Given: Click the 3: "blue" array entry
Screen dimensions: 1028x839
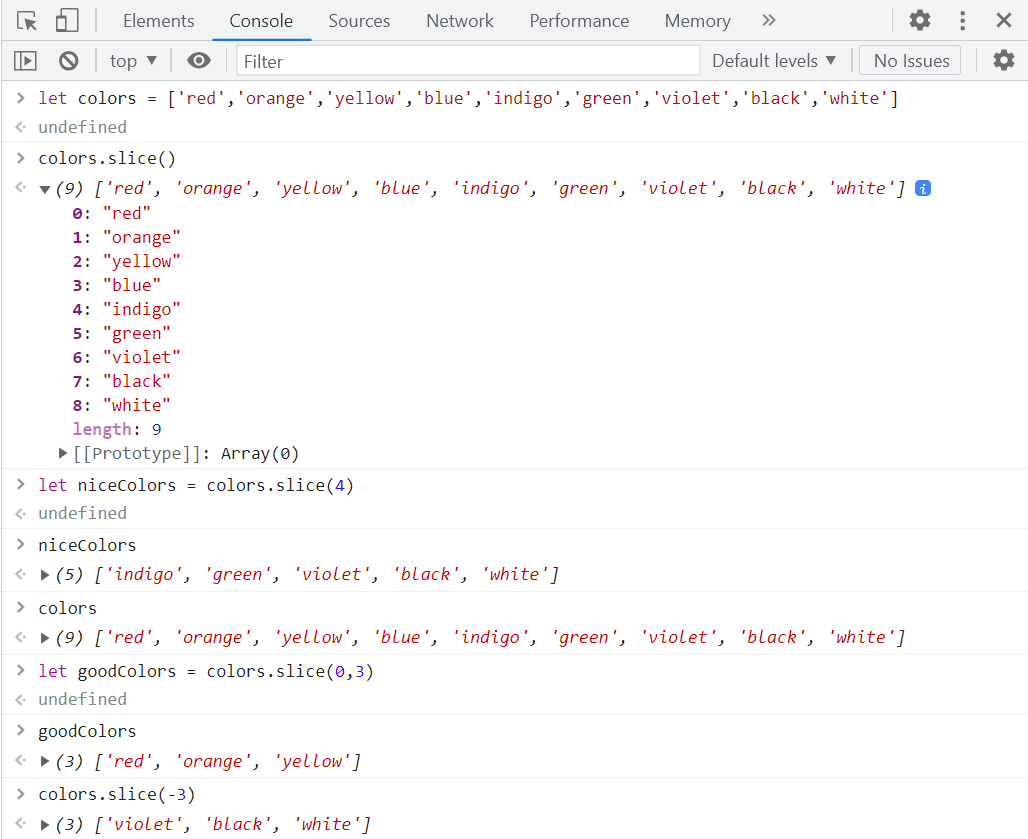Looking at the screenshot, I should pos(117,286).
